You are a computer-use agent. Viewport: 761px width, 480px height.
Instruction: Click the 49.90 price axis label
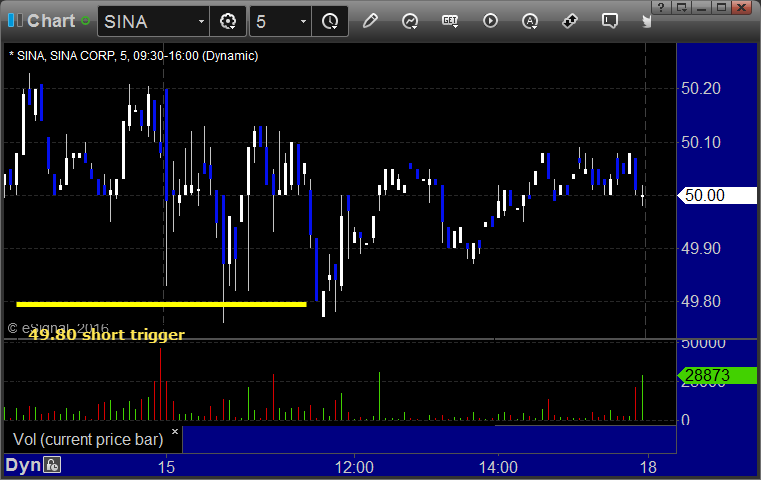coord(701,248)
